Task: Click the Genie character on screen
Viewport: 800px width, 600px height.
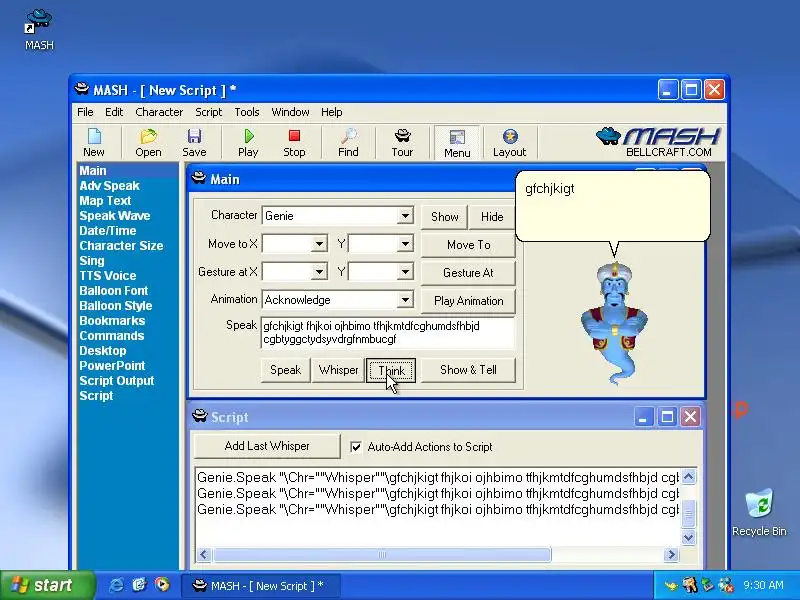Action: [614, 323]
